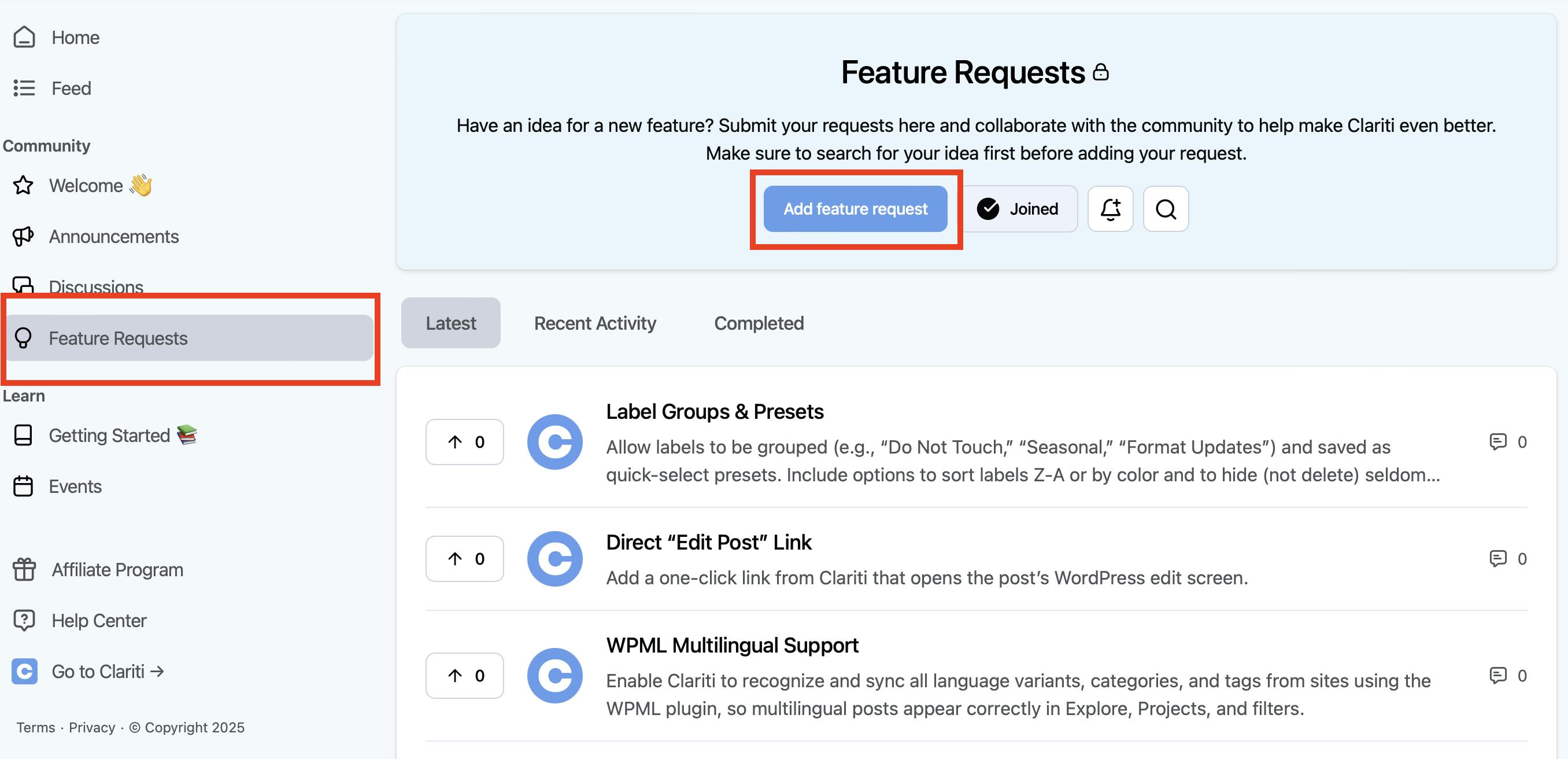Click the Welcome star icon
This screenshot has width=1568, height=759.
click(x=23, y=185)
